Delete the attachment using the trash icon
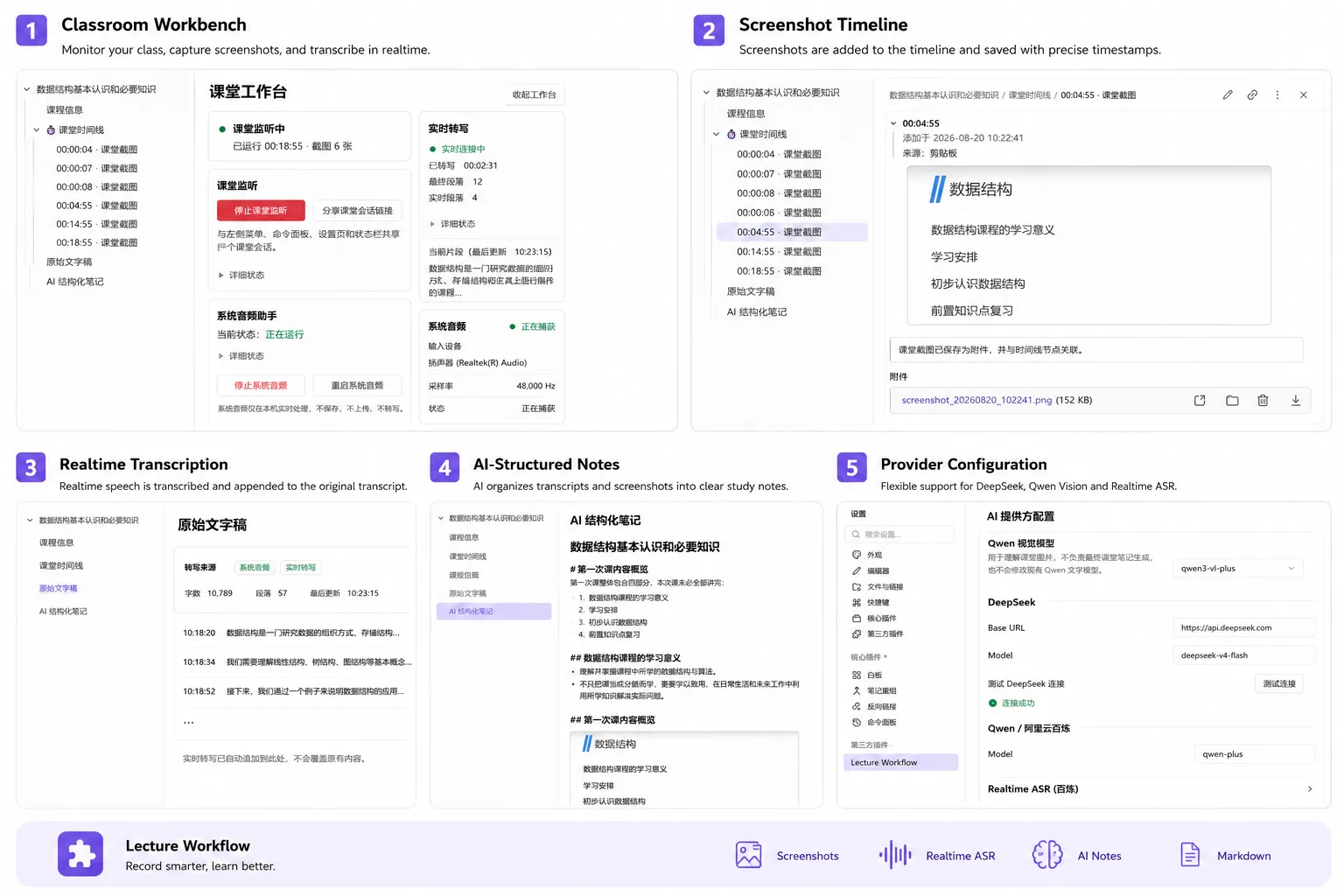Screen dimensions: 1344x896 tap(1263, 400)
